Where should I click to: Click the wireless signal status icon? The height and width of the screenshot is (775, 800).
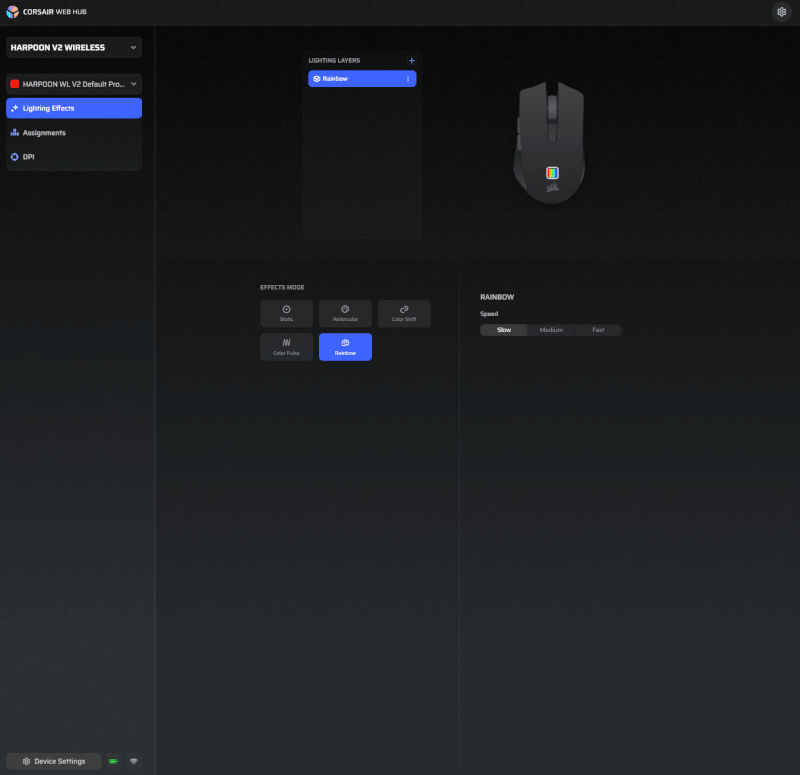click(134, 761)
